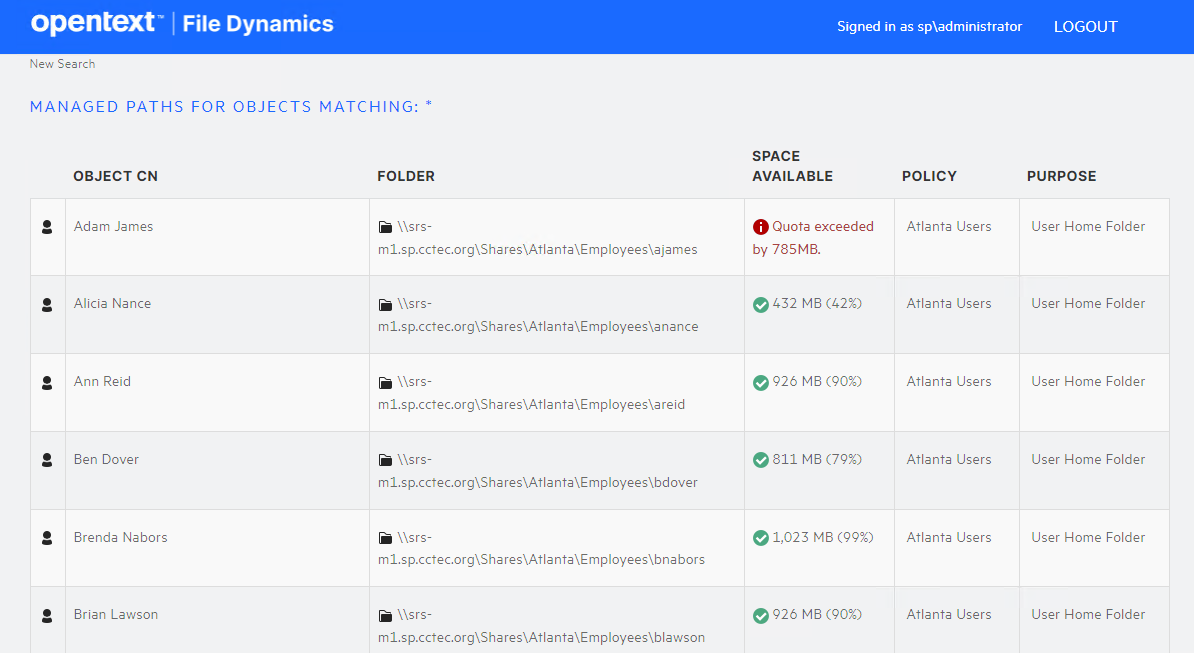Click the user icon next to Ann Reid
The image size is (1194, 653).
point(47,382)
